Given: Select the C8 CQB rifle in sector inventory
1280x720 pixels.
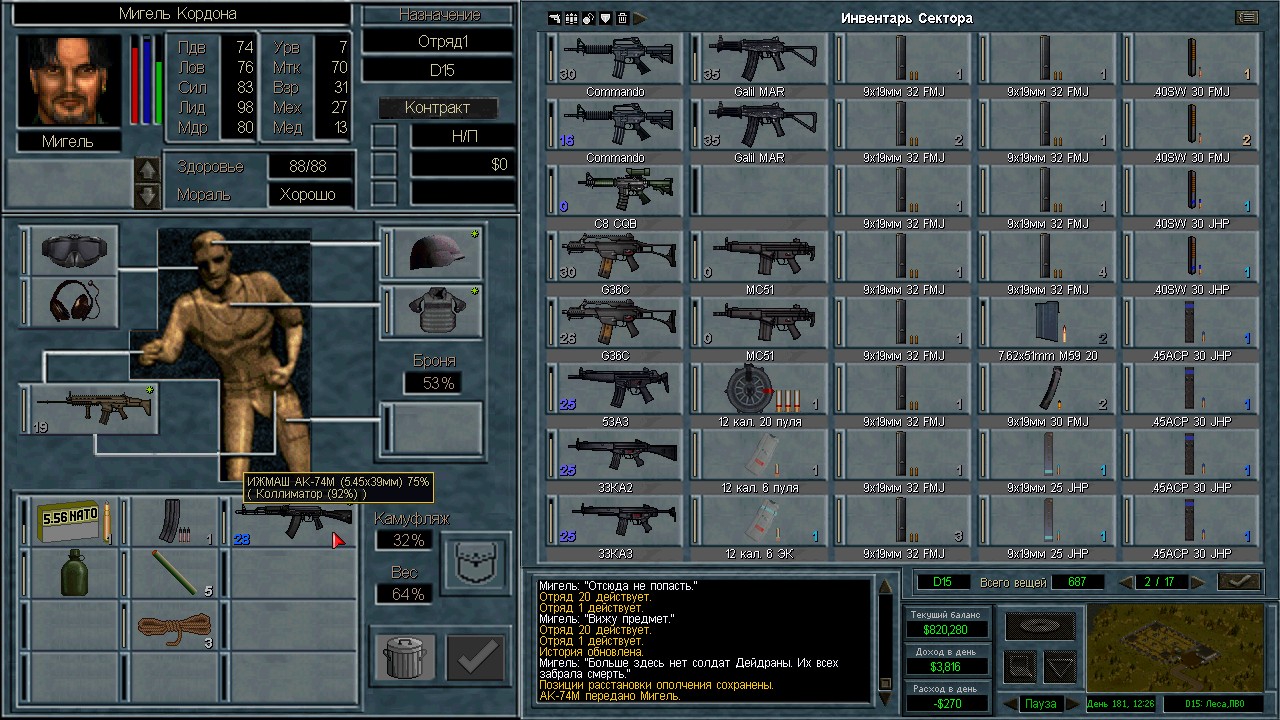Looking at the screenshot, I should (x=615, y=190).
